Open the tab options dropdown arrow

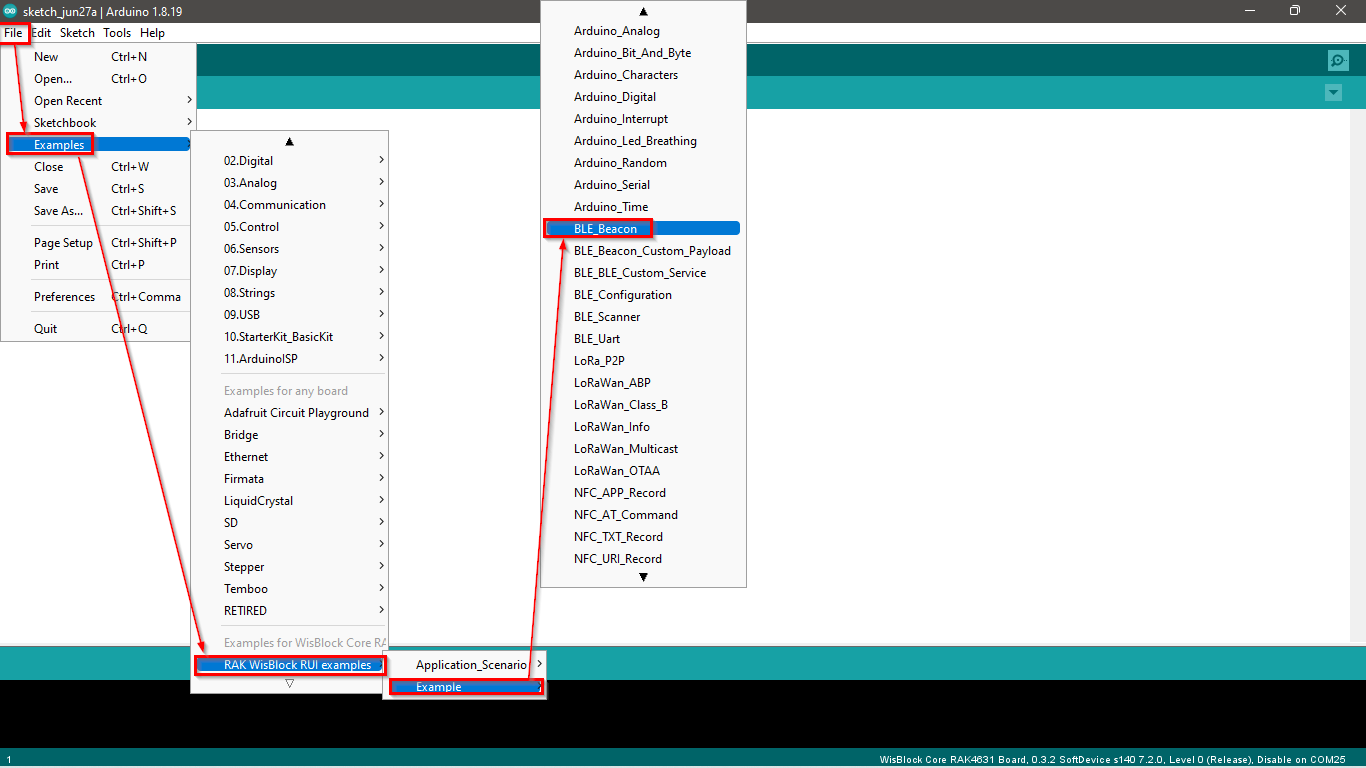pyautogui.click(x=1333, y=93)
